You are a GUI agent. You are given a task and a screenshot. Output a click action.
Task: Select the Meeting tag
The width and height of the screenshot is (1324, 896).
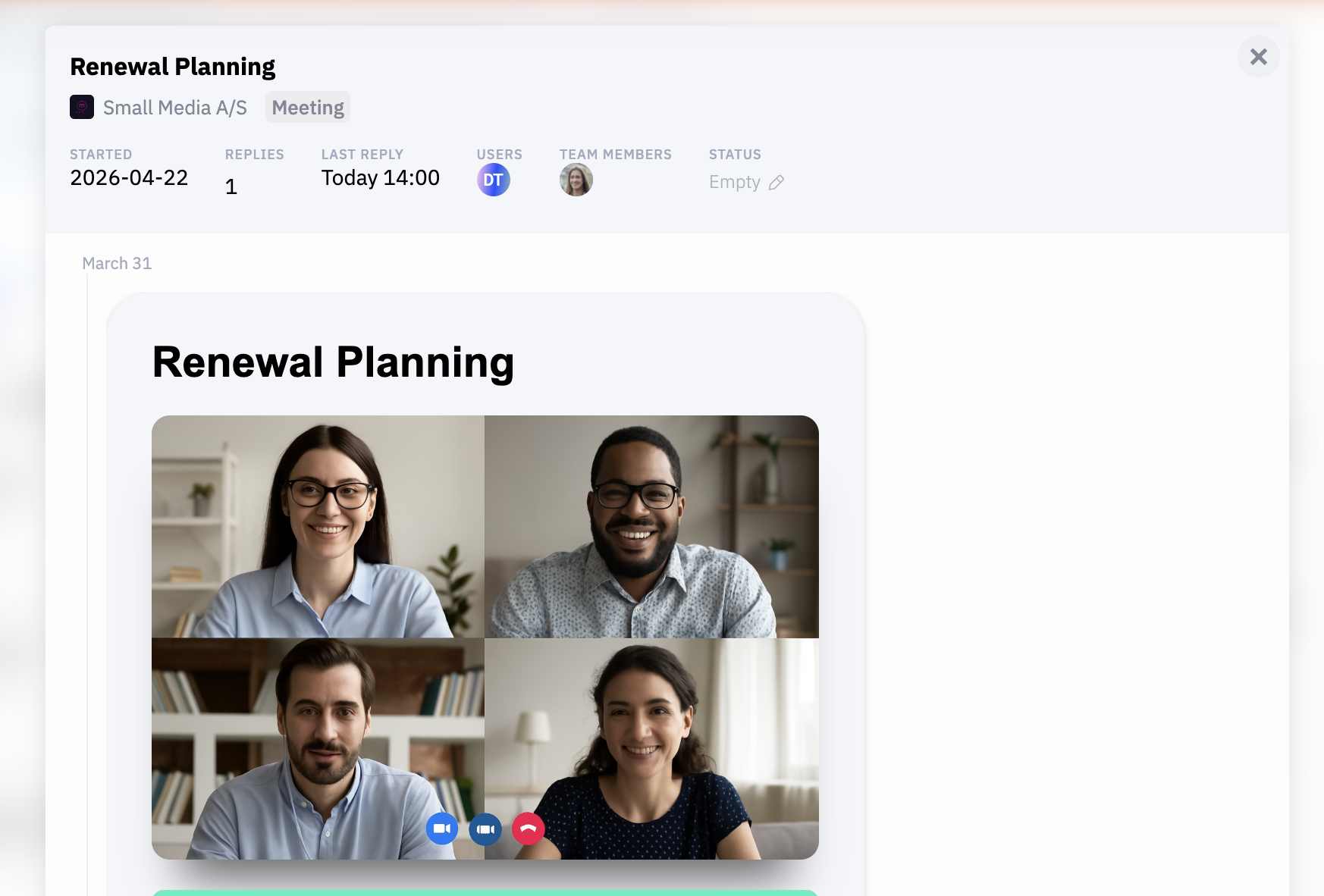click(x=307, y=108)
